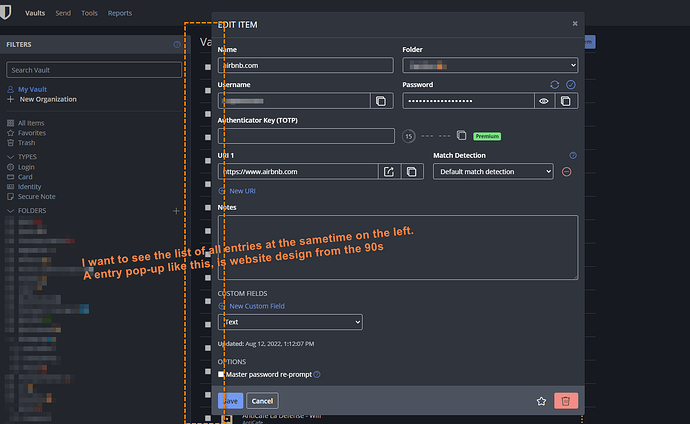
Task: Mark item as favorite with star
Action: 541,401
